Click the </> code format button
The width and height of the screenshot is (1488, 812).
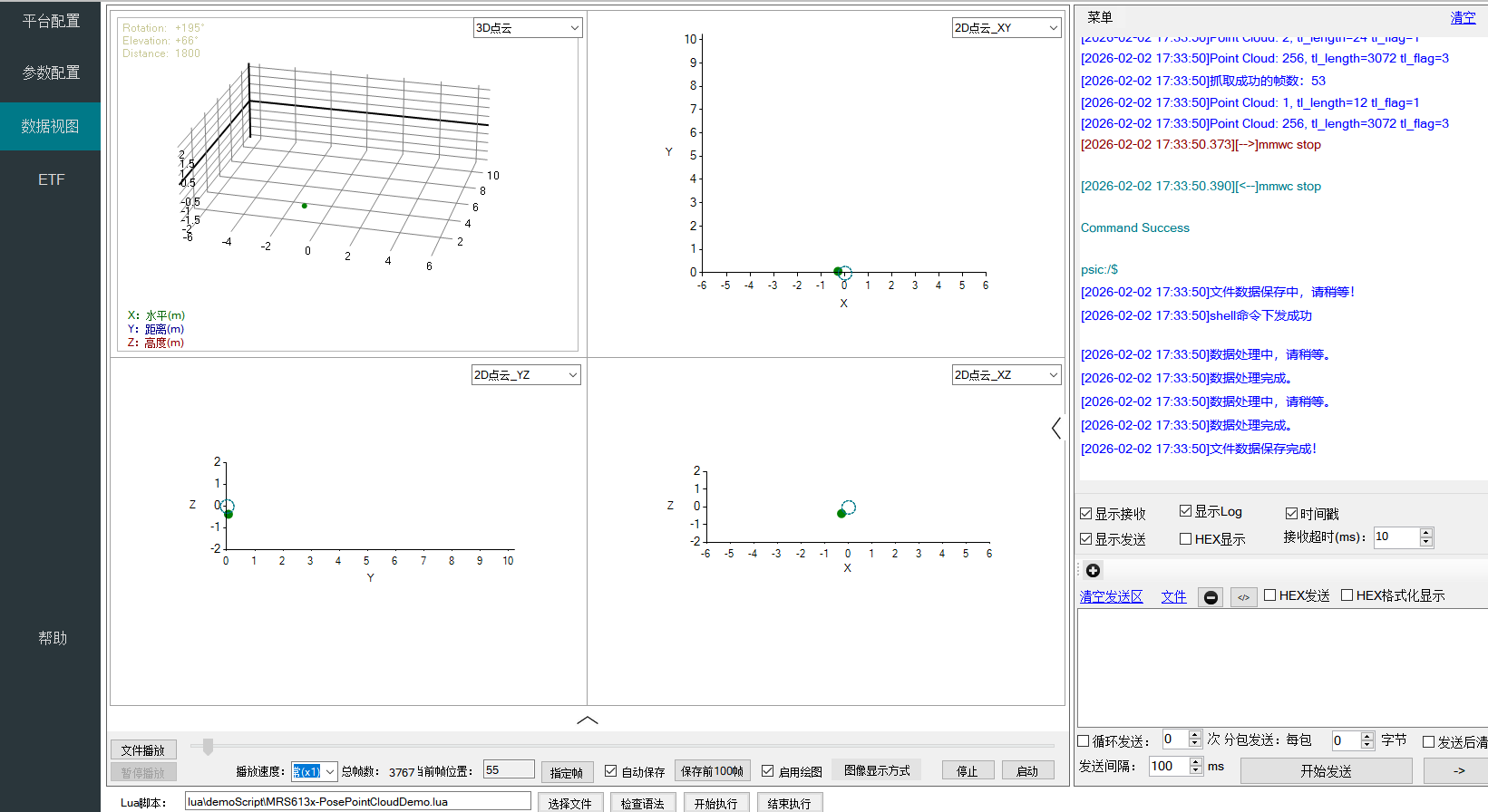point(1243,597)
